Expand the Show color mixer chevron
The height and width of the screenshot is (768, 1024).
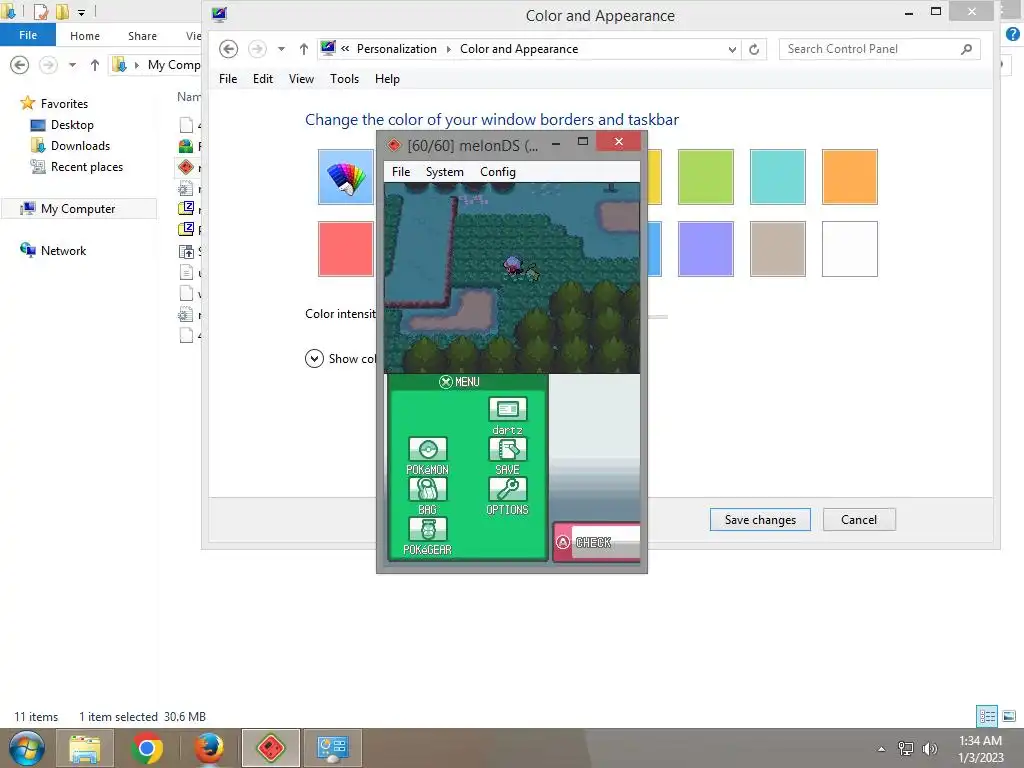pos(314,359)
